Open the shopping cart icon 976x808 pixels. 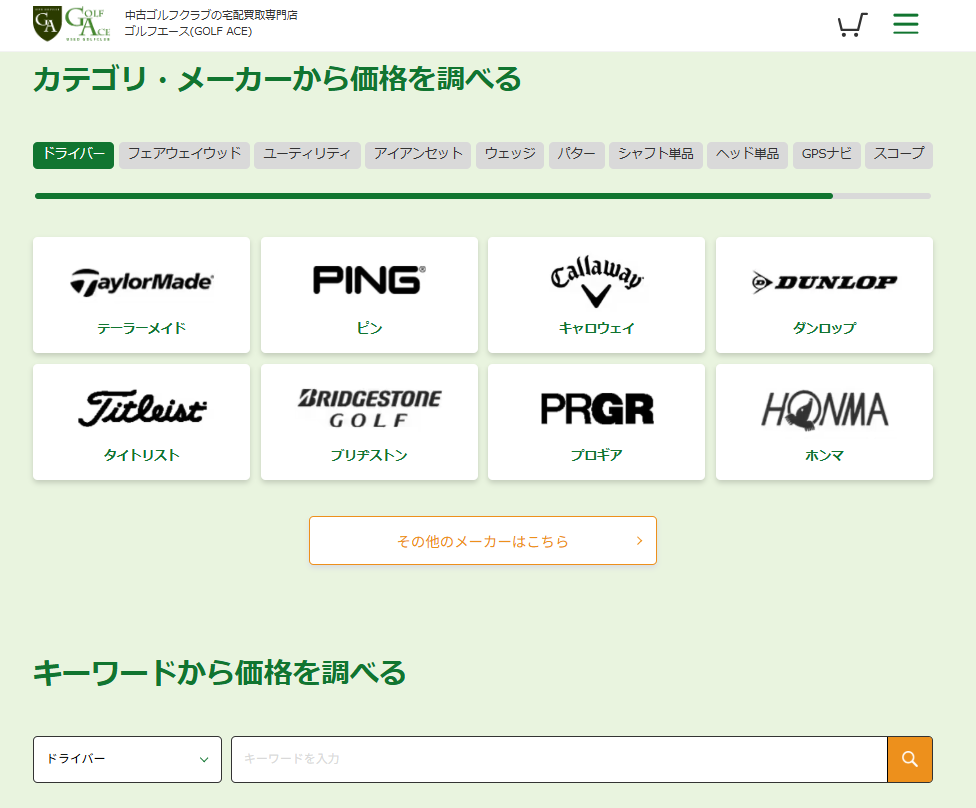pyautogui.click(x=851, y=25)
